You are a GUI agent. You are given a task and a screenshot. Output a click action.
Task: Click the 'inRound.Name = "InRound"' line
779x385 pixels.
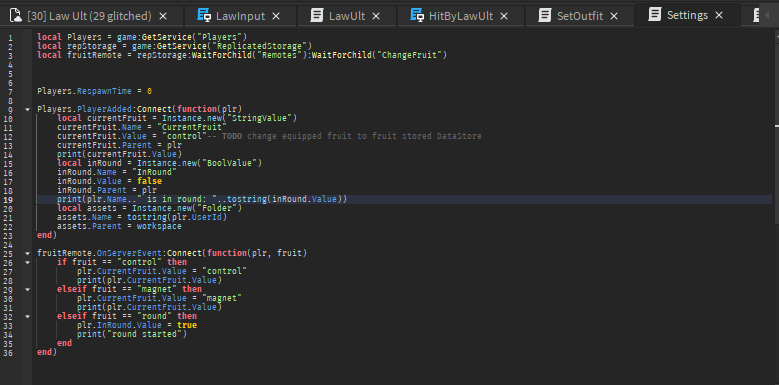[117, 172]
